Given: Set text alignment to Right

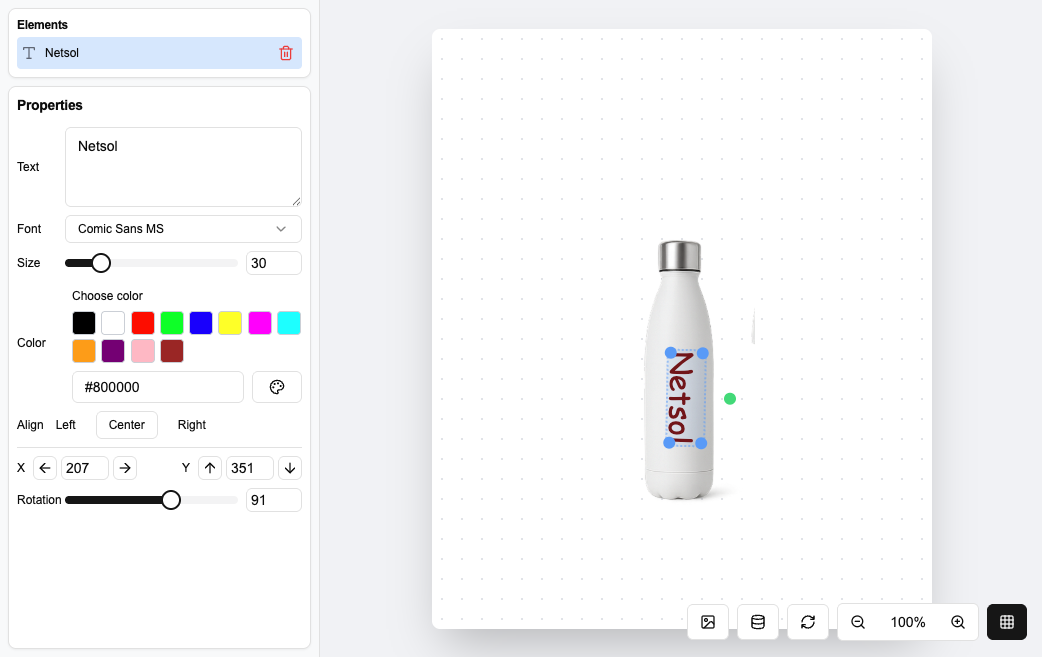Looking at the screenshot, I should (192, 425).
